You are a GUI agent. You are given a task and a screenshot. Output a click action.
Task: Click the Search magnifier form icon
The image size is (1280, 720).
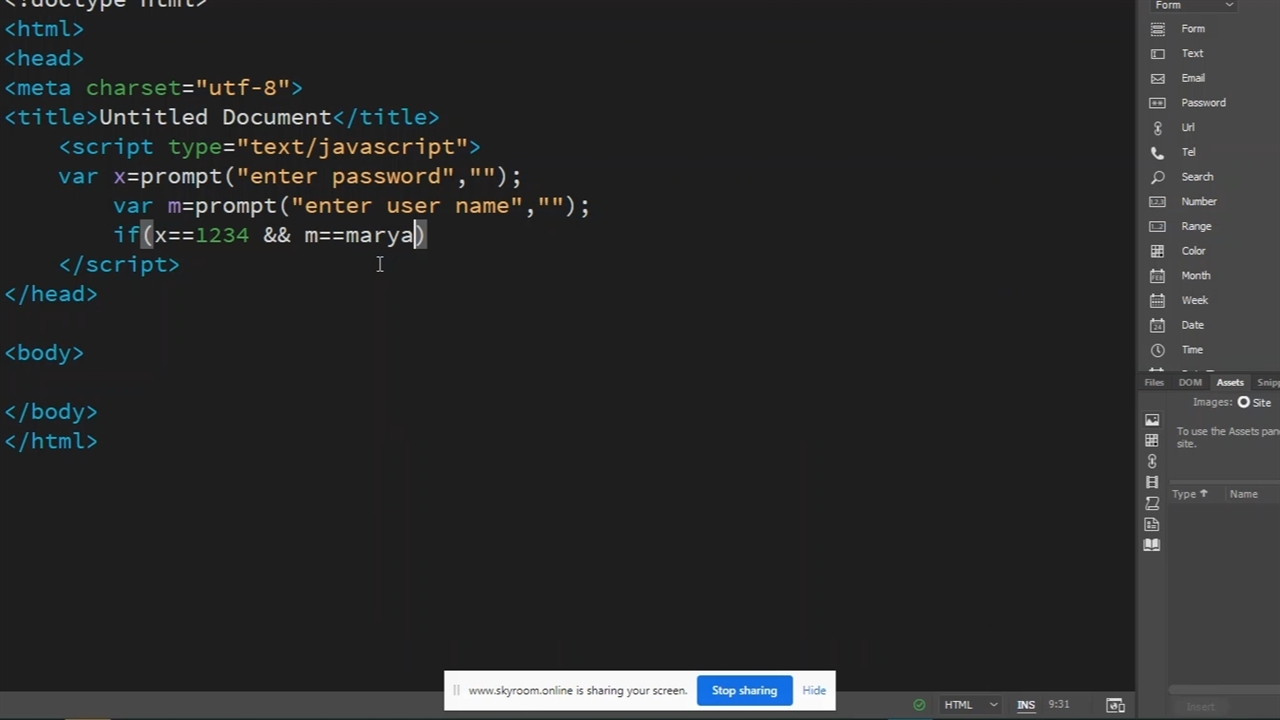pyautogui.click(x=1158, y=177)
